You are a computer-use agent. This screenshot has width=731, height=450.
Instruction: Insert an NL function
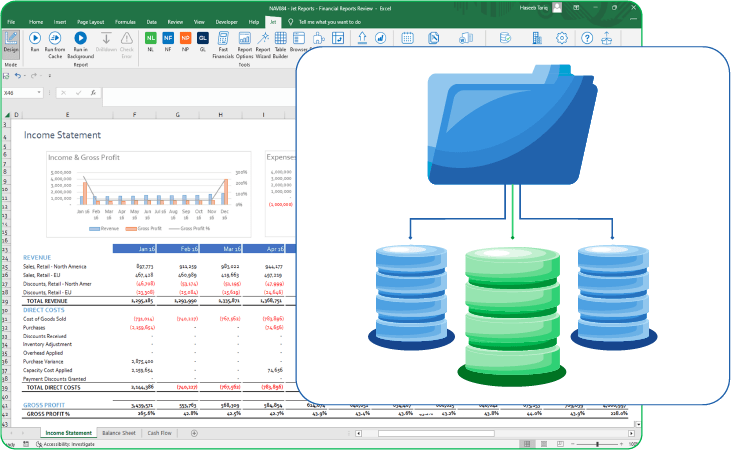151,42
